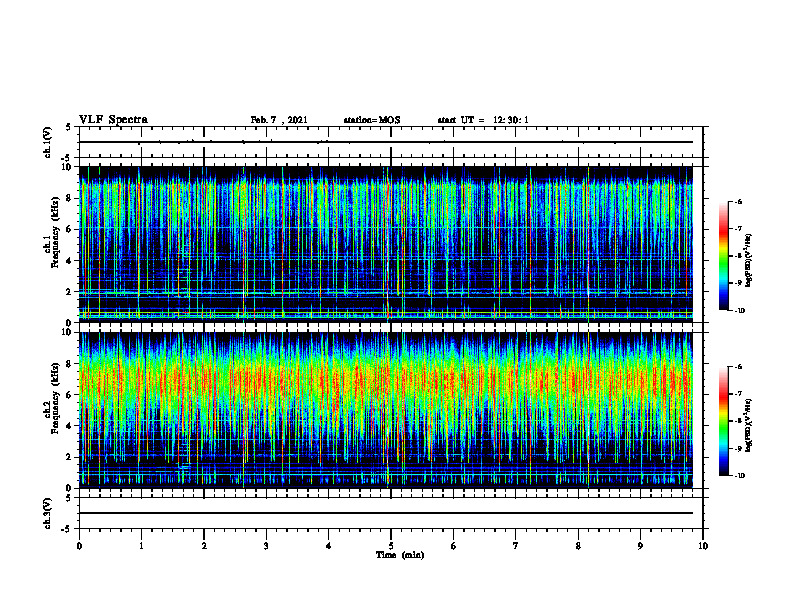Image resolution: width=792 pixels, height=612 pixels.
Task: Click the ch.3 voltage waveform trace
Action: (386, 513)
